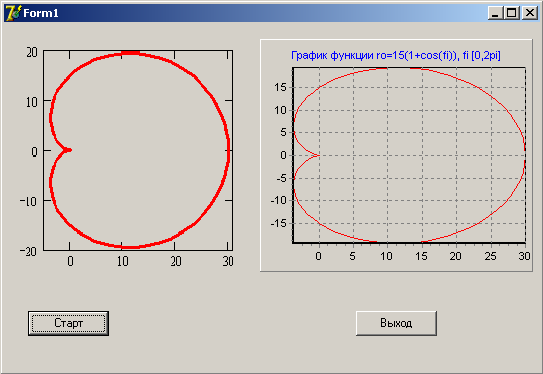The height and width of the screenshot is (374, 543).
Task: Click the y-axis label 5 on right chart
Action: (x=284, y=132)
